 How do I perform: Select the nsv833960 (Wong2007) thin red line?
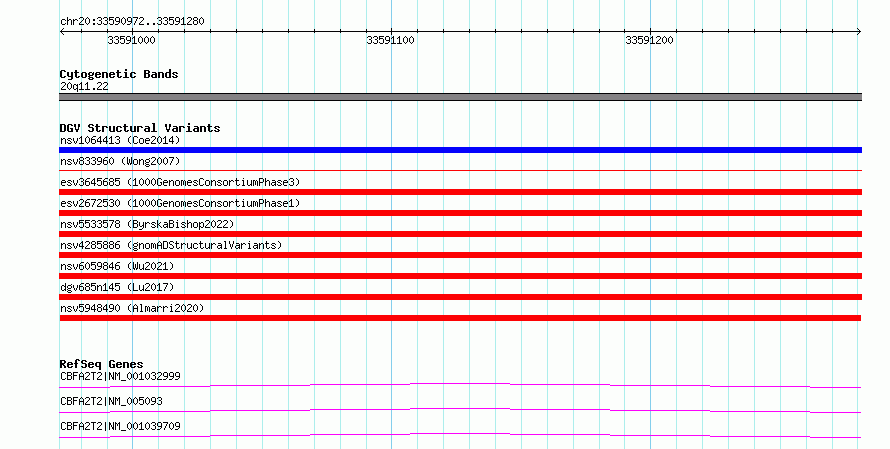(x=460, y=170)
